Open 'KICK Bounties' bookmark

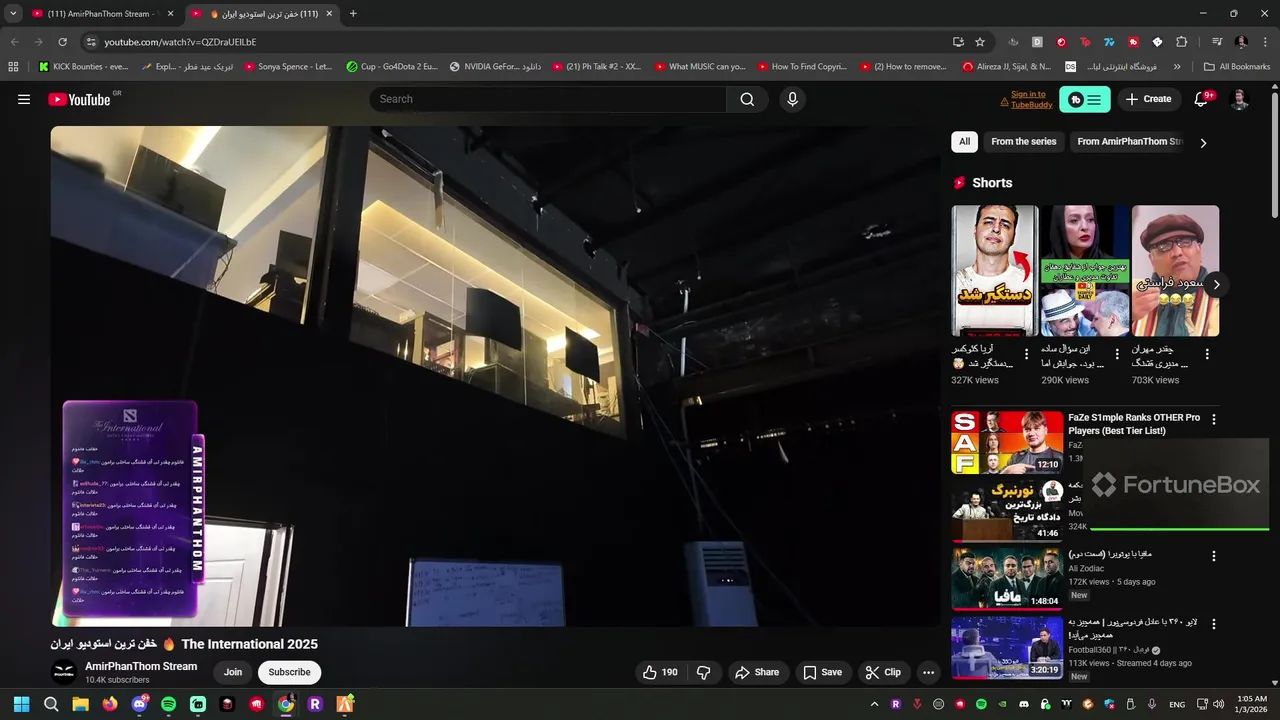point(84,67)
